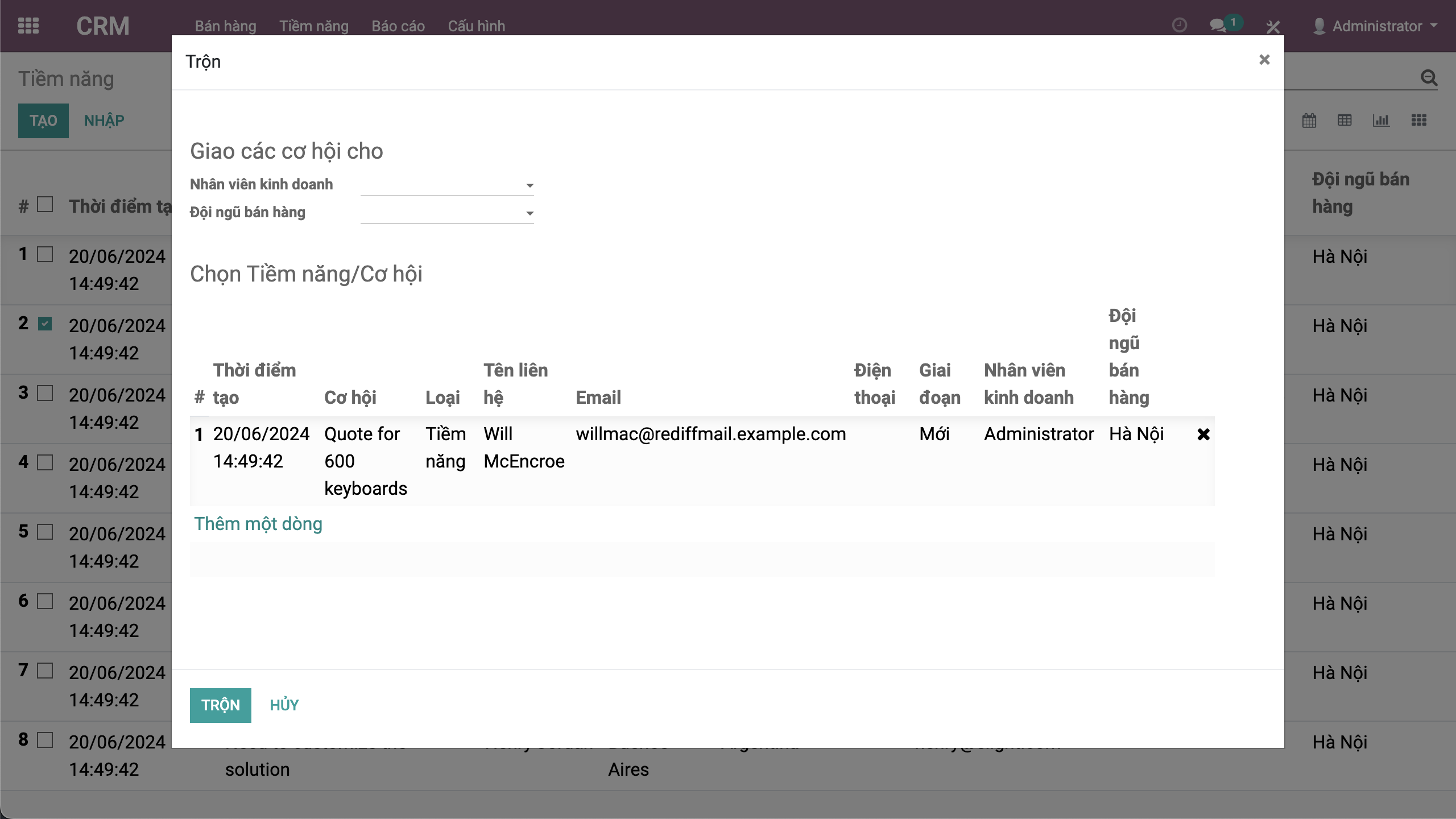Open the conversations chat icon
This screenshot has height=819, width=1456.
click(x=1218, y=26)
